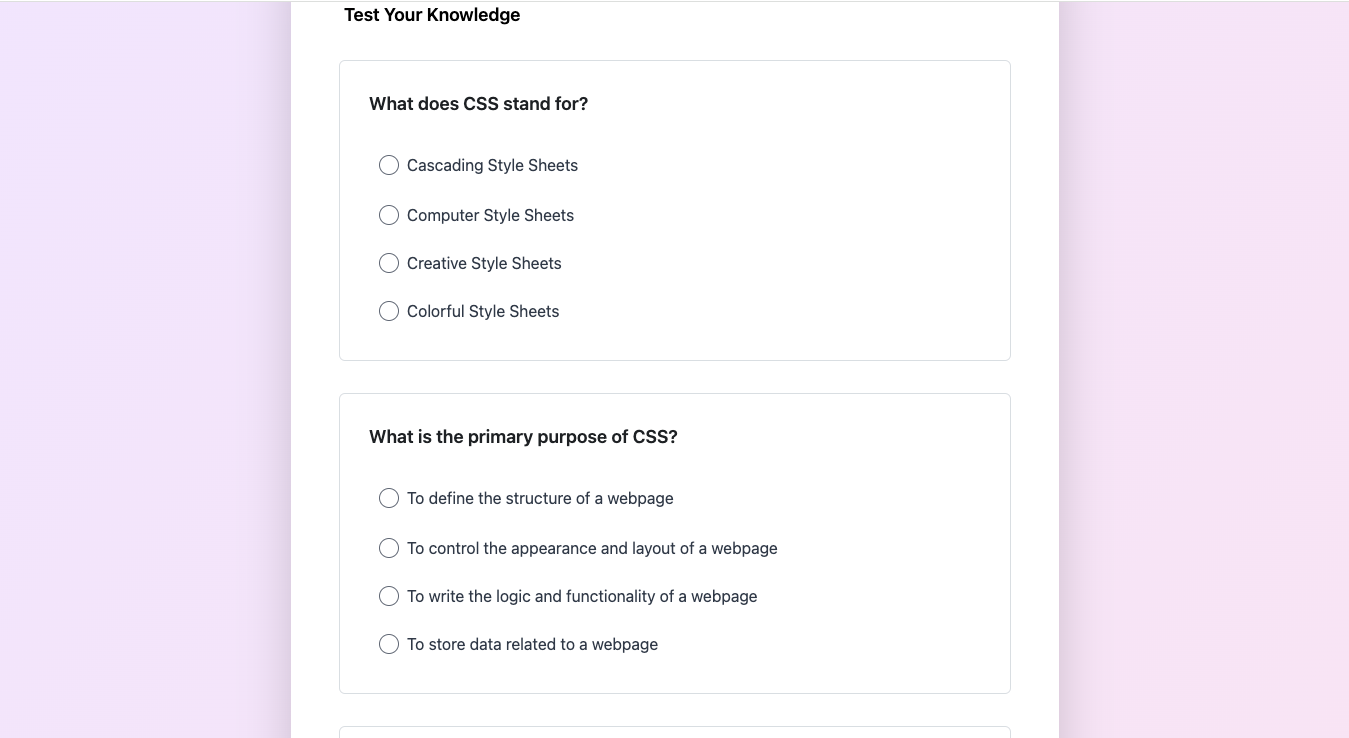This screenshot has width=1349, height=738.
Task: Pick radio for 'write the logic and functionality'
Action: [389, 596]
